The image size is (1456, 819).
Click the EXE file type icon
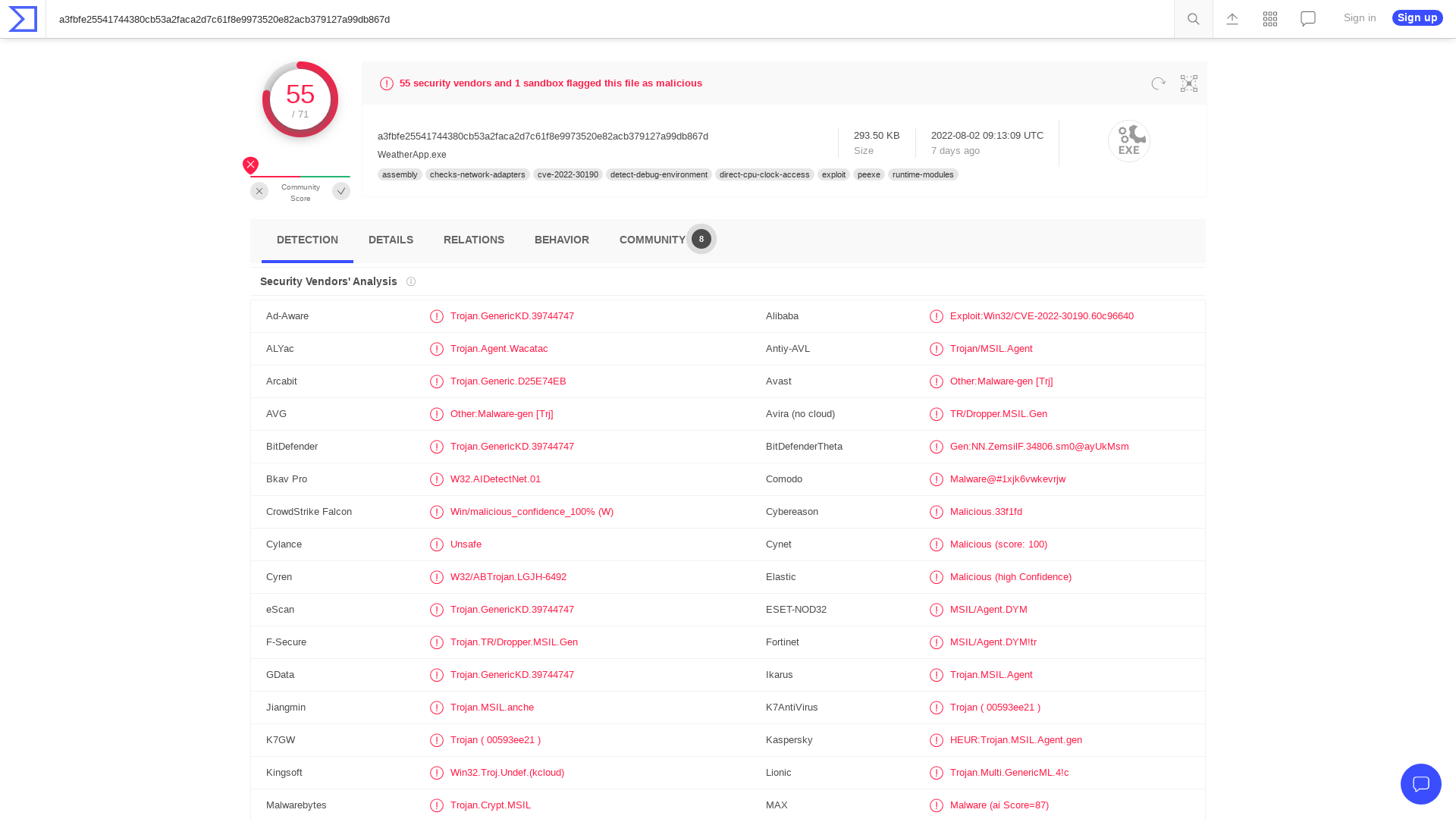(x=1129, y=141)
